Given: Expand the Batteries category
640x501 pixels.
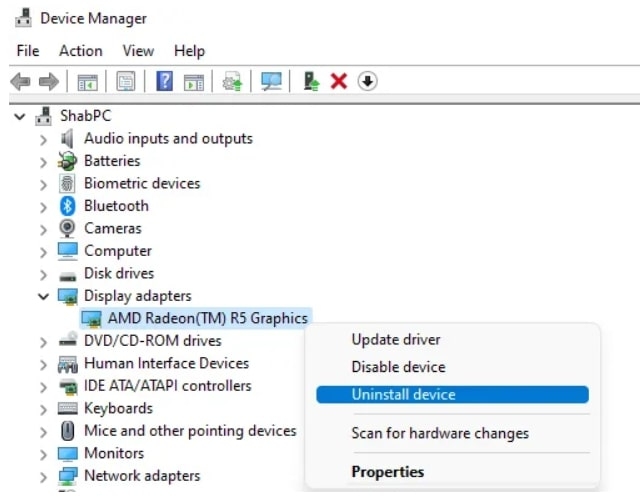Looking at the screenshot, I should tap(43, 163).
